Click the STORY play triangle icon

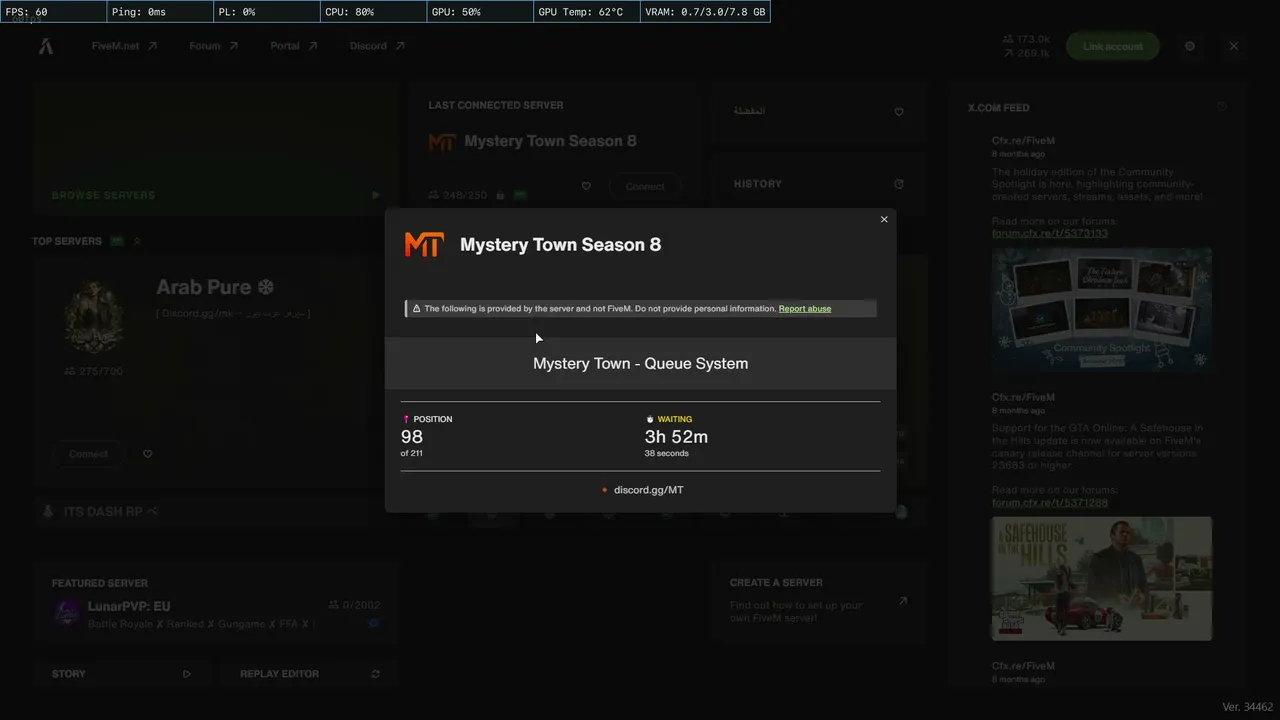coord(187,674)
